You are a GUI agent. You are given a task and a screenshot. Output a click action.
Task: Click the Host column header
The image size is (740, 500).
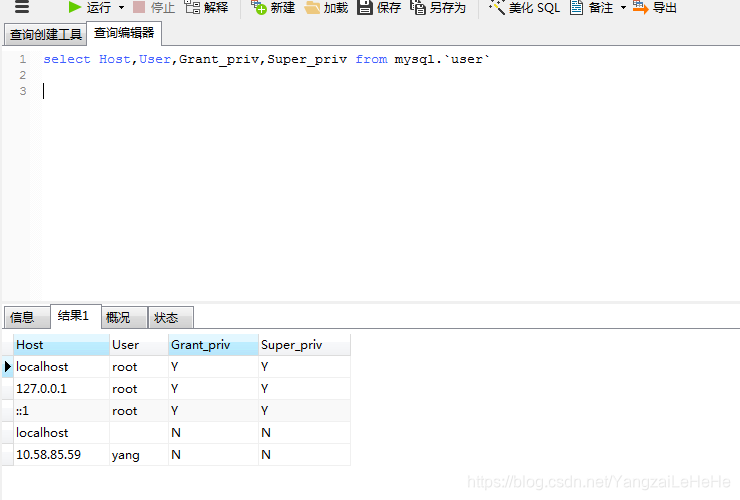(x=61, y=345)
